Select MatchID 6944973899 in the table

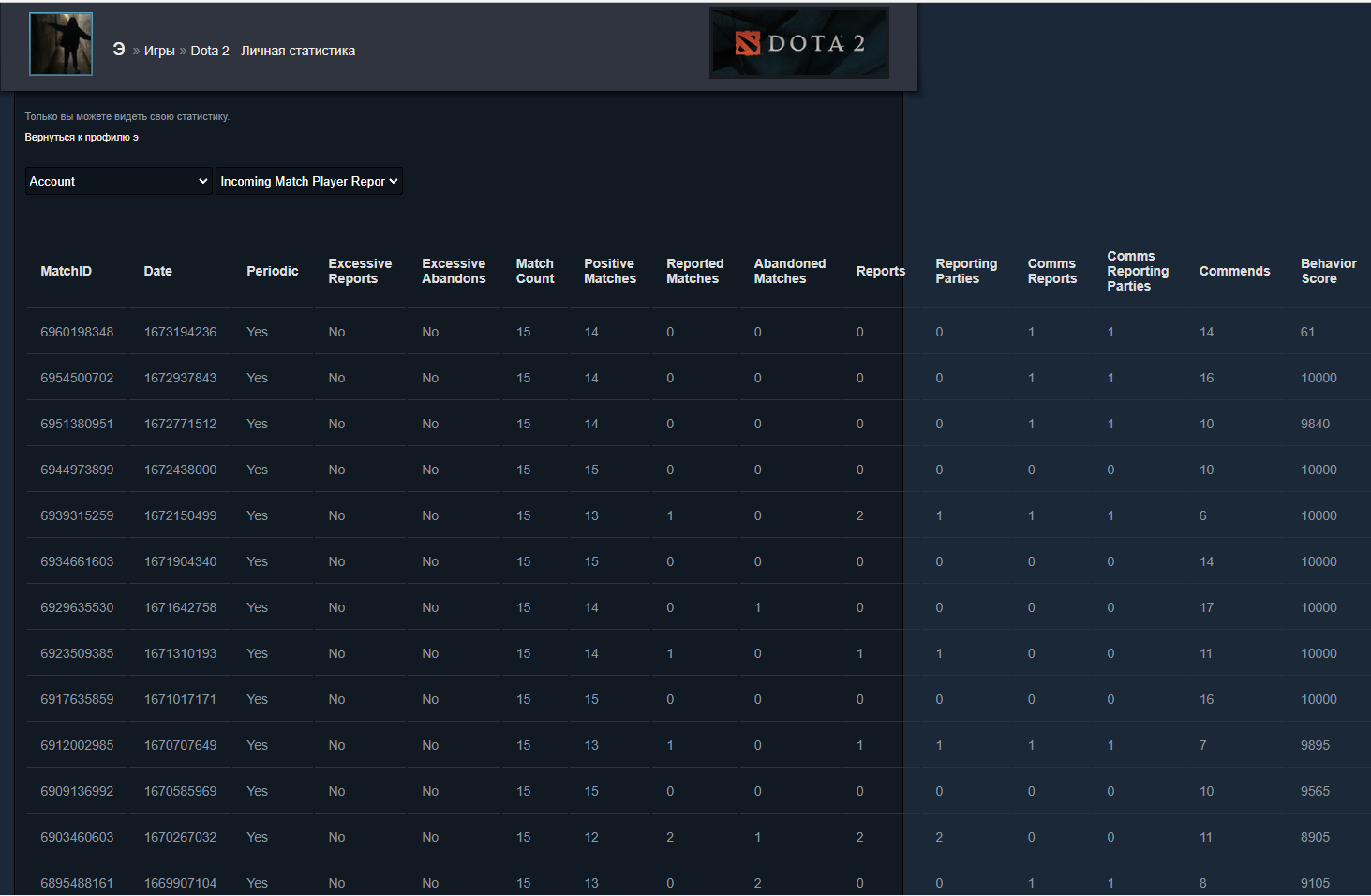click(x=77, y=469)
